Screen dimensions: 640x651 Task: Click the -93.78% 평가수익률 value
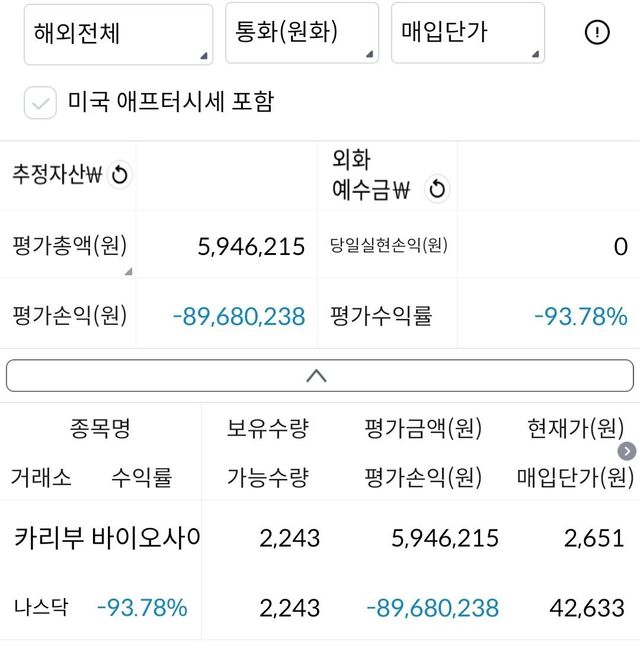coord(580,317)
